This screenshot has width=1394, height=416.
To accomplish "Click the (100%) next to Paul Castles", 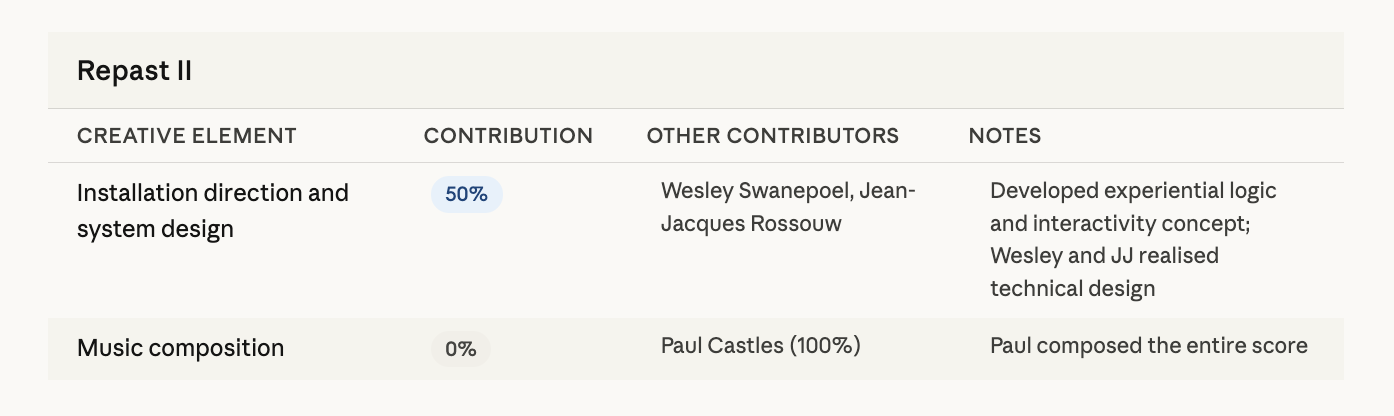I will coord(825,346).
